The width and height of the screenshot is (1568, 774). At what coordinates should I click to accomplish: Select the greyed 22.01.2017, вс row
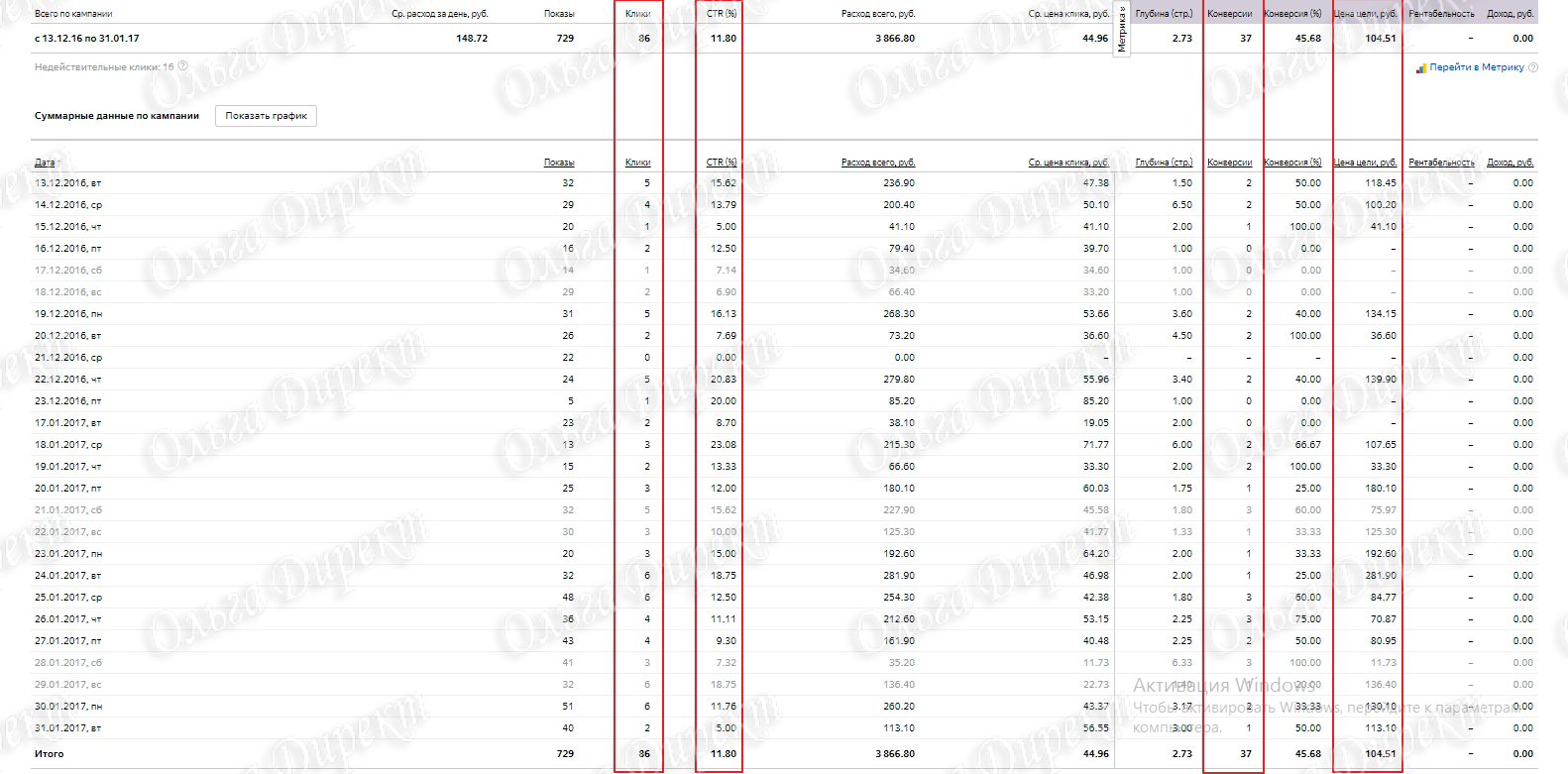pyautogui.click(x=784, y=532)
